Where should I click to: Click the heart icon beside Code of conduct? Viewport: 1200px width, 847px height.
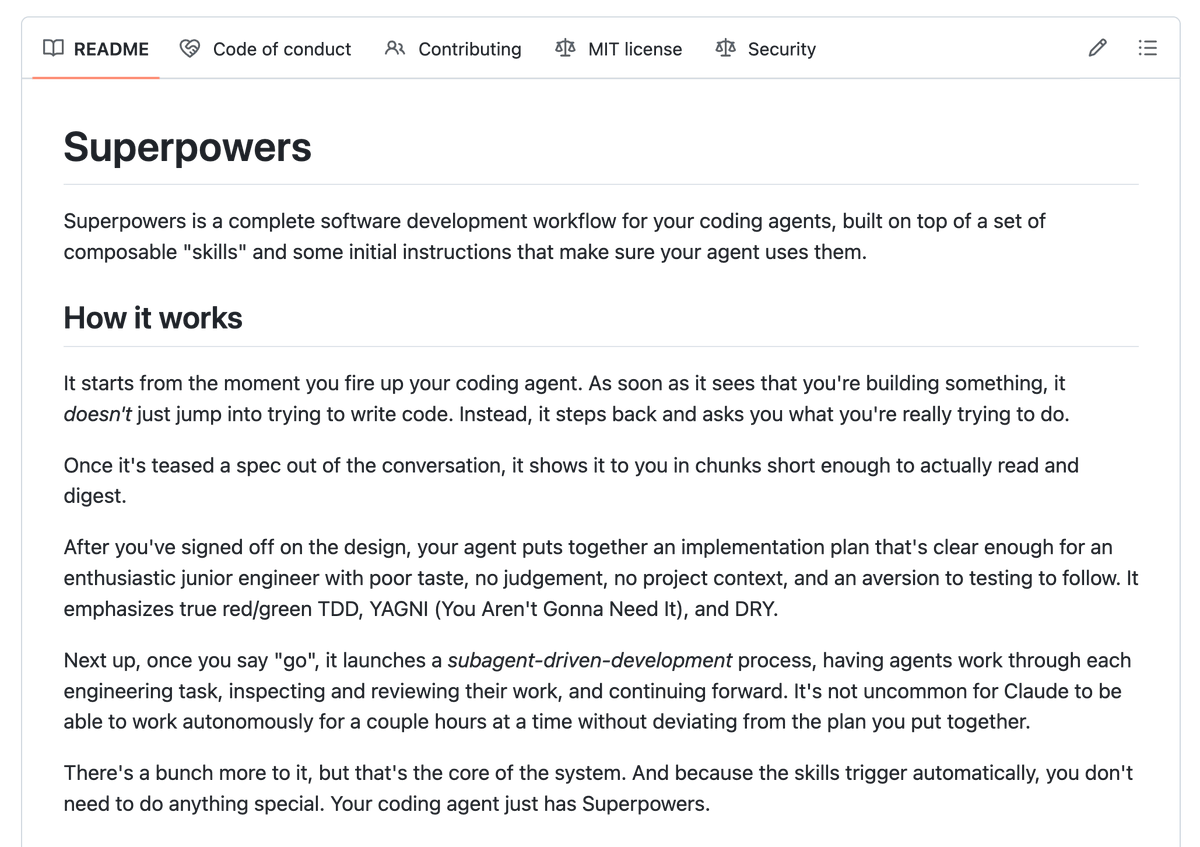point(190,48)
